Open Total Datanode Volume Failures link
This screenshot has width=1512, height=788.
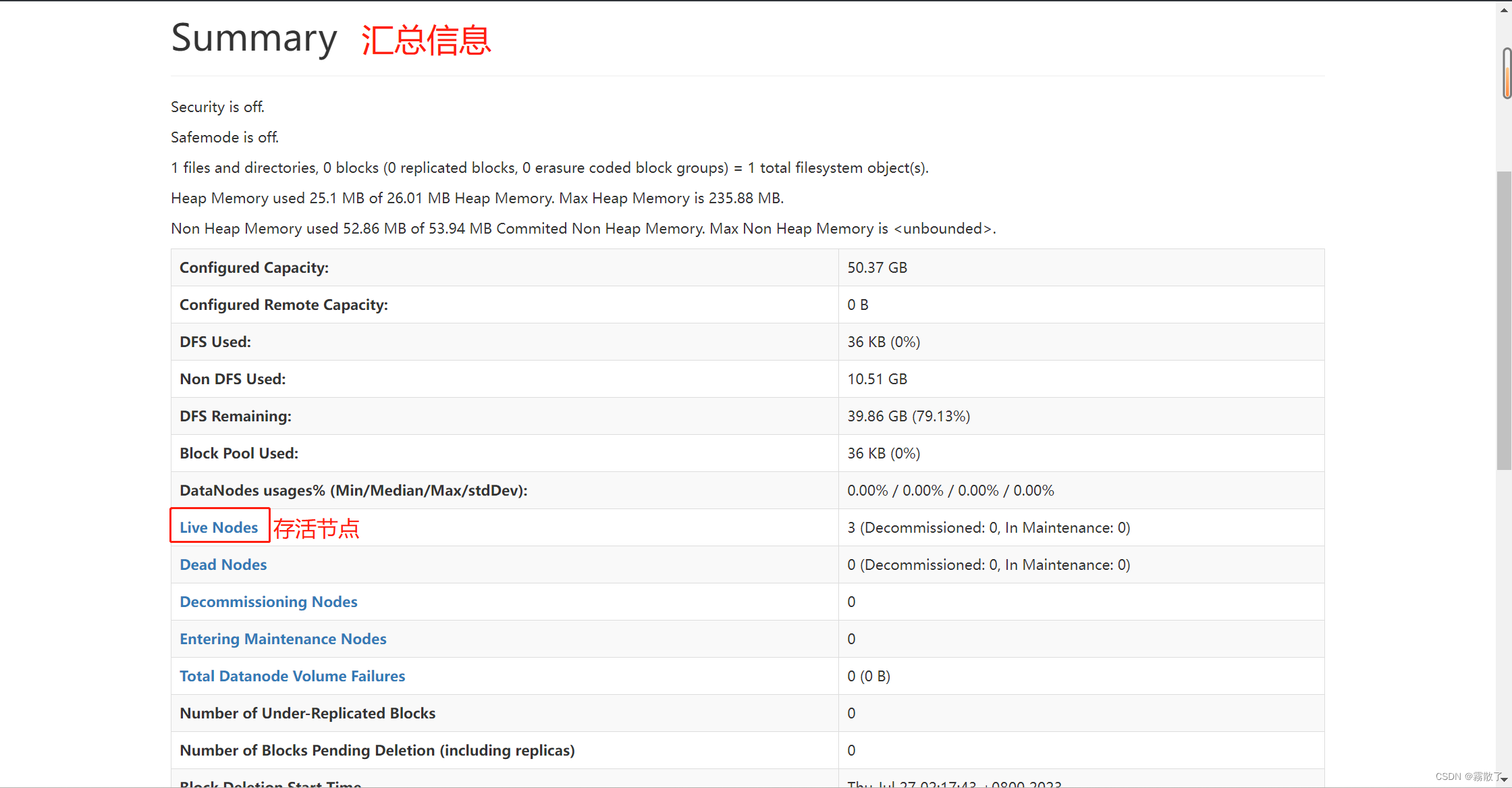292,676
